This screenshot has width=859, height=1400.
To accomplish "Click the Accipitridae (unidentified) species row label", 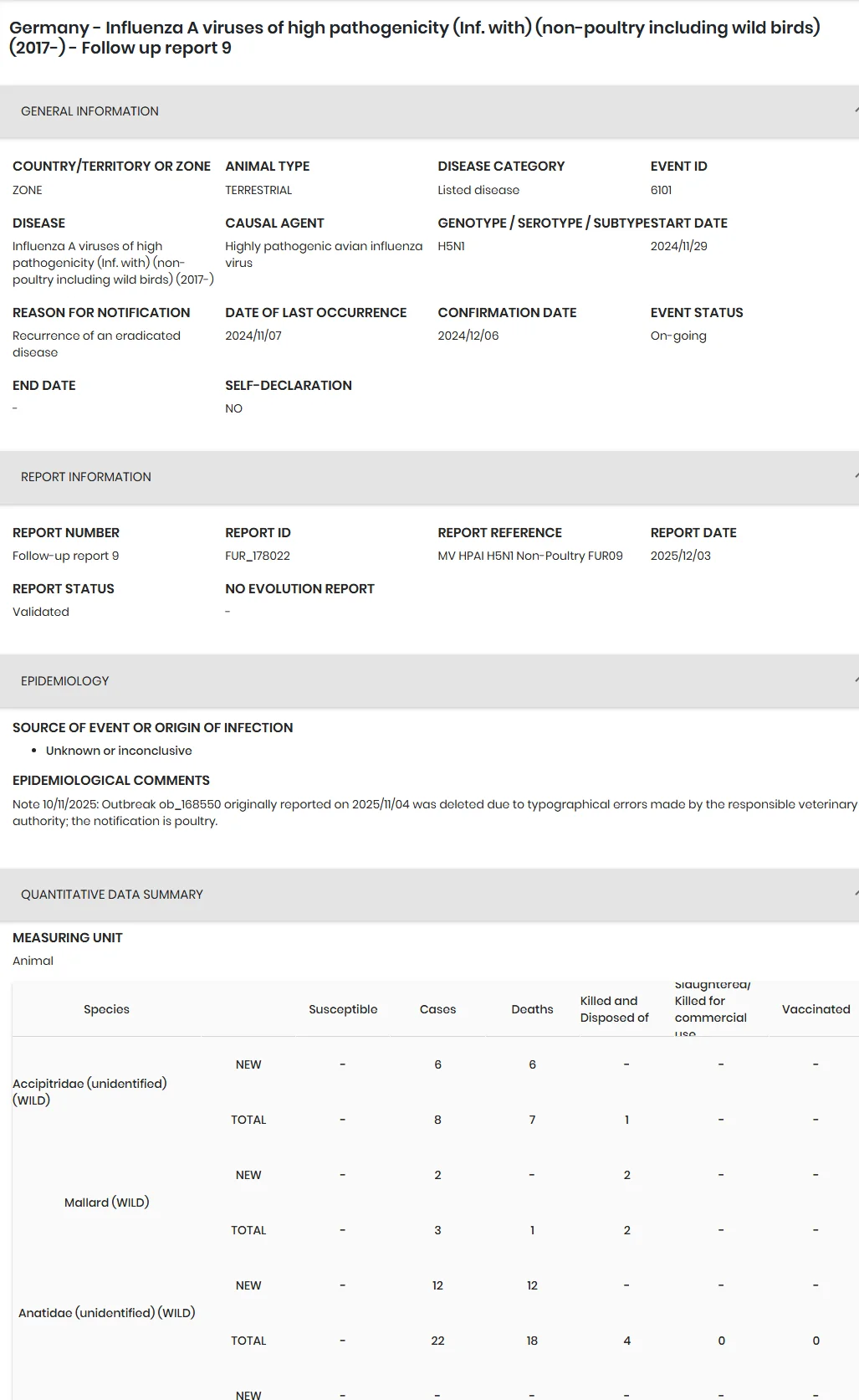I will 89,1092.
